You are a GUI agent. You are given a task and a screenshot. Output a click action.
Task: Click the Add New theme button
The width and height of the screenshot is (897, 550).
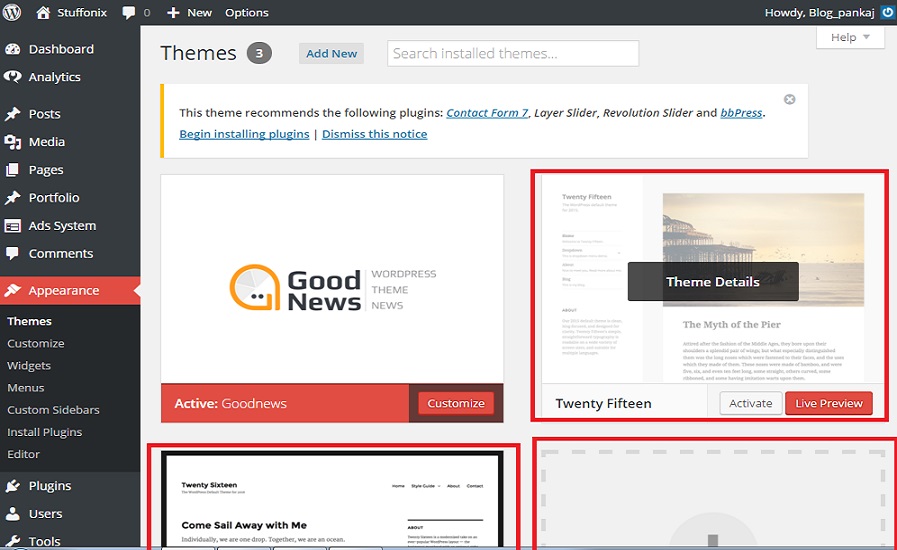[x=331, y=53]
